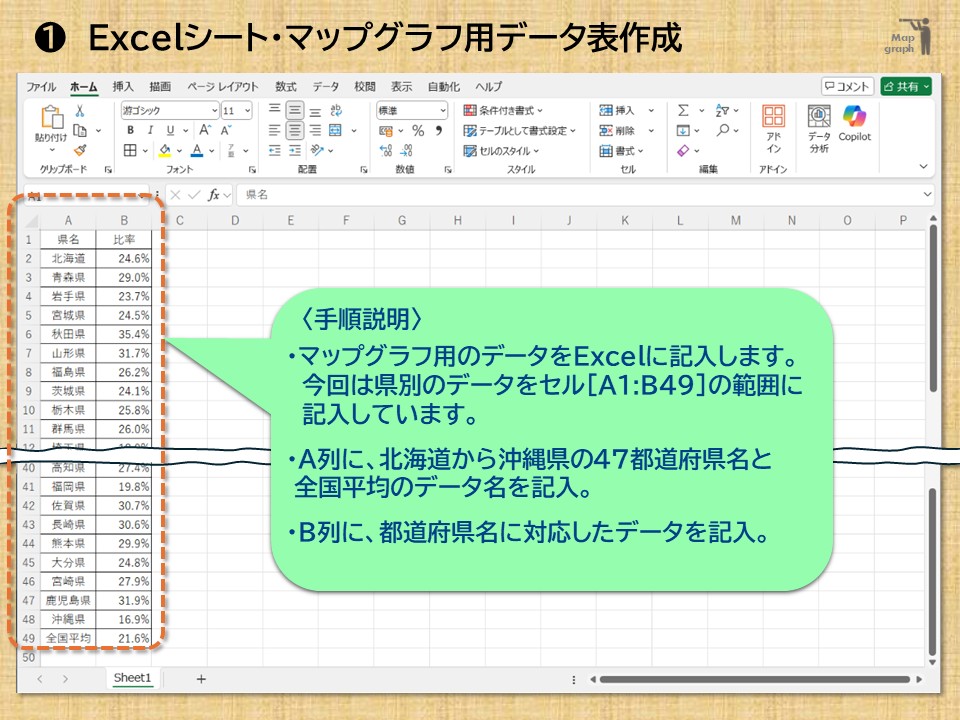Click the text Orientation icon
This screenshot has width=960, height=720.
[x=317, y=150]
